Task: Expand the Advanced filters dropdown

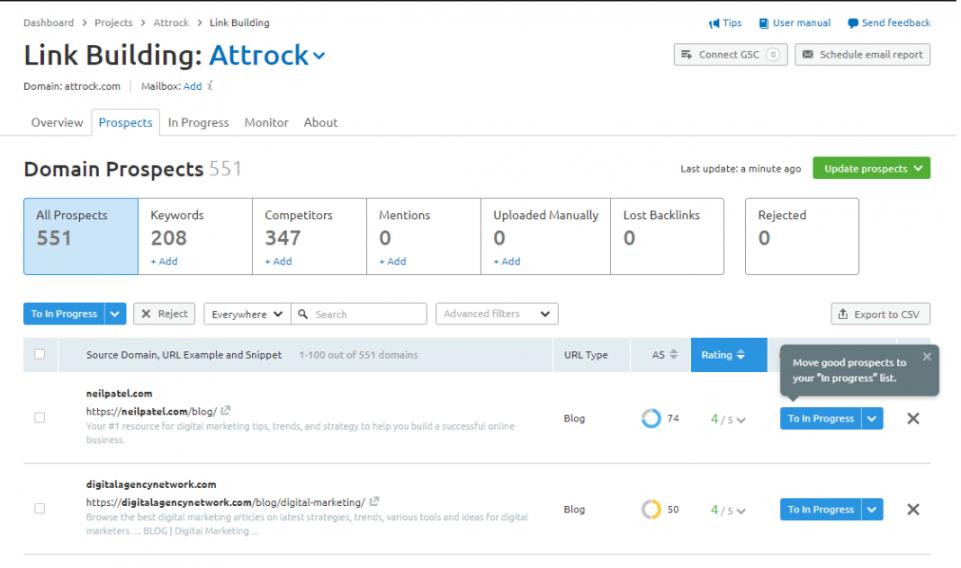Action: (497, 314)
